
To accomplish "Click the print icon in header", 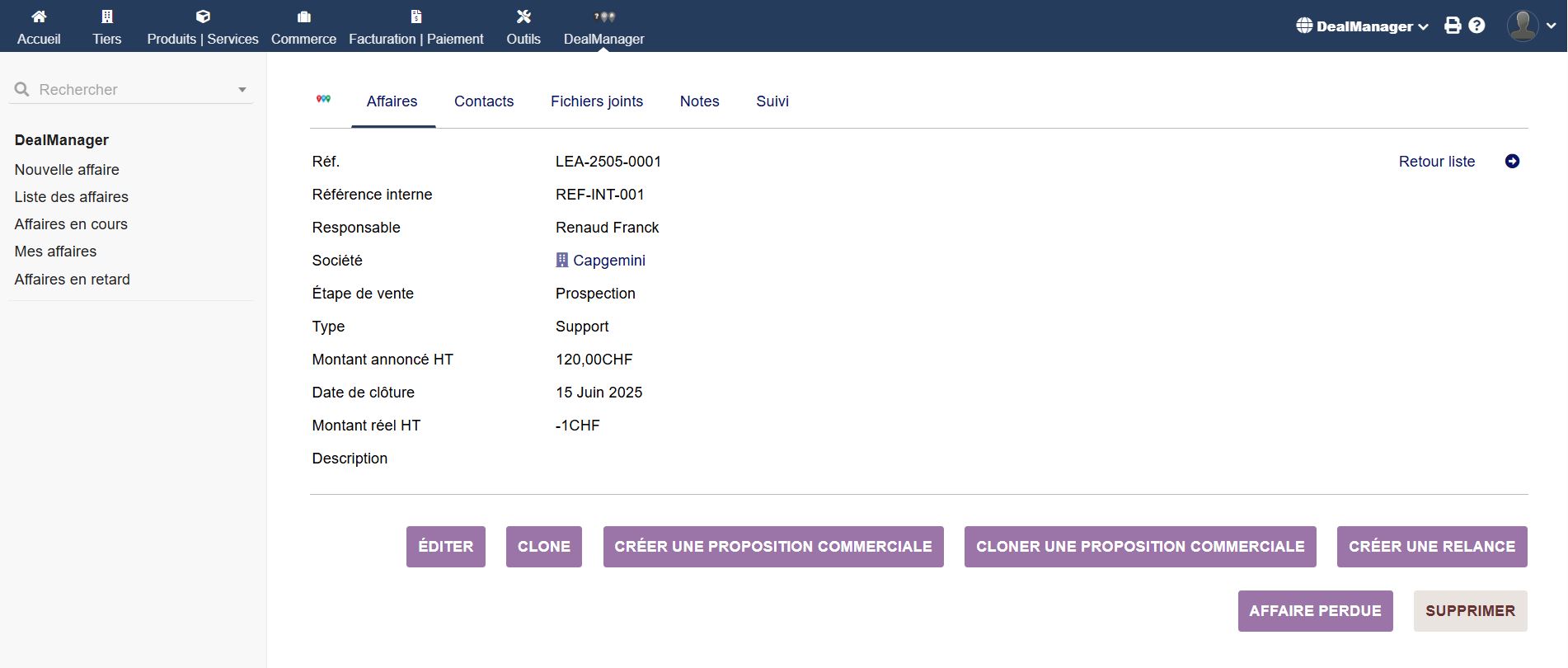I will click(1453, 26).
